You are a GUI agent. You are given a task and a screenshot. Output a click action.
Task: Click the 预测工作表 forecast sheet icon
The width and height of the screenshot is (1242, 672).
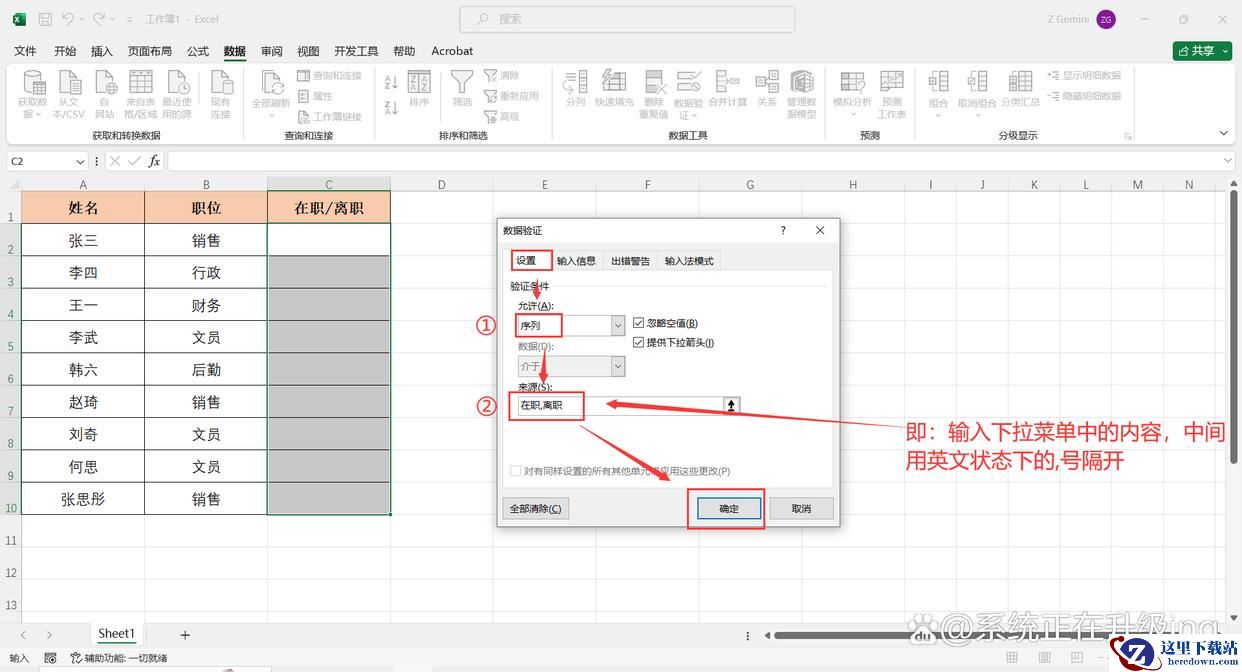point(891,84)
